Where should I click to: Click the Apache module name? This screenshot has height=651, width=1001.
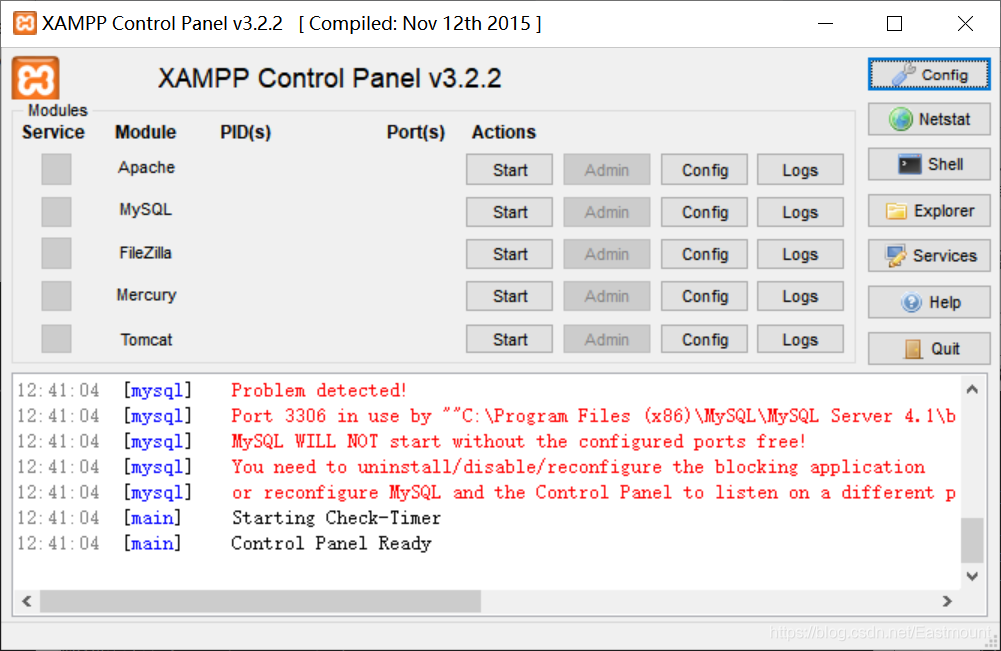[x=146, y=168]
